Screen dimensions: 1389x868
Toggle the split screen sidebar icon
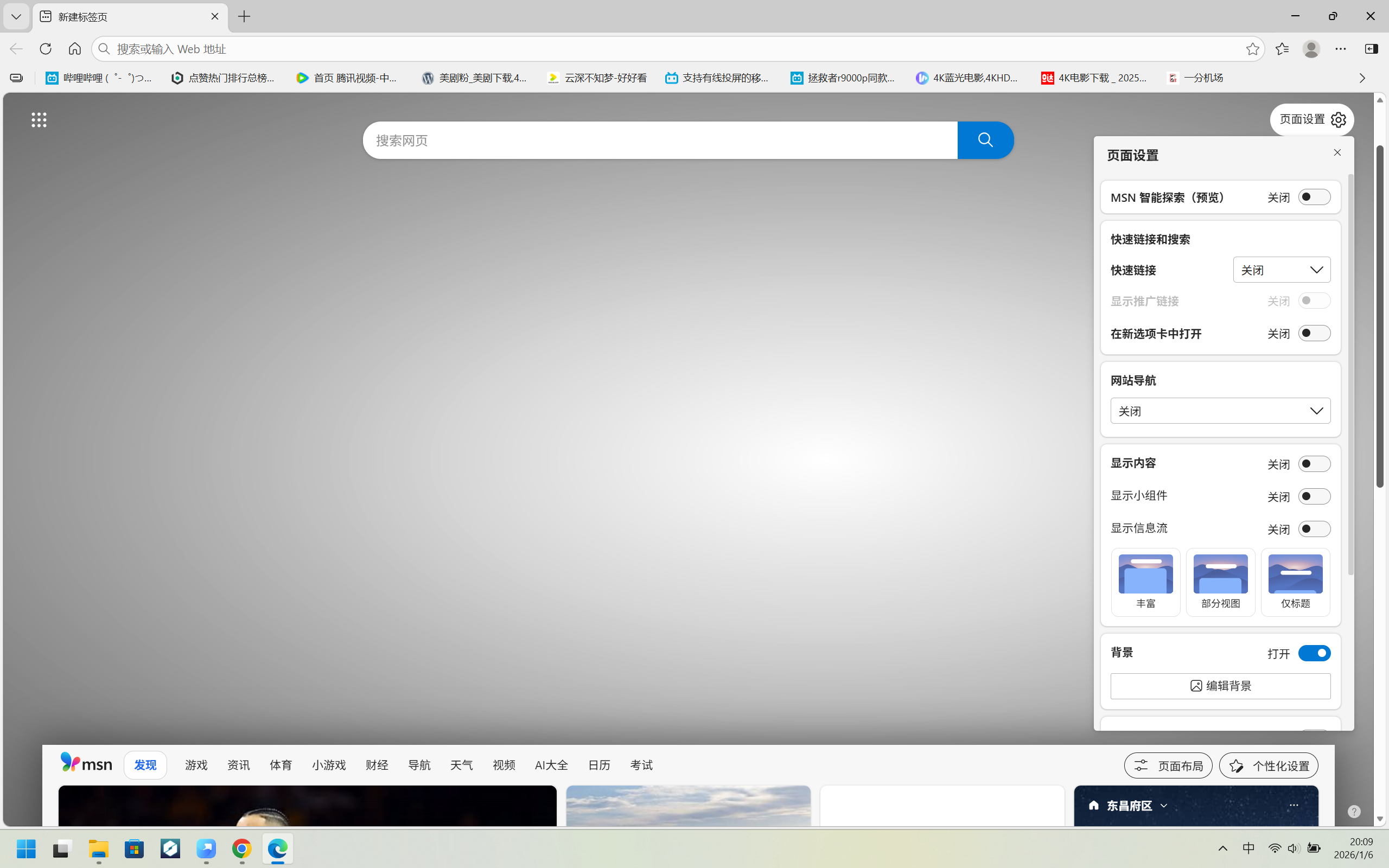tap(1371, 49)
